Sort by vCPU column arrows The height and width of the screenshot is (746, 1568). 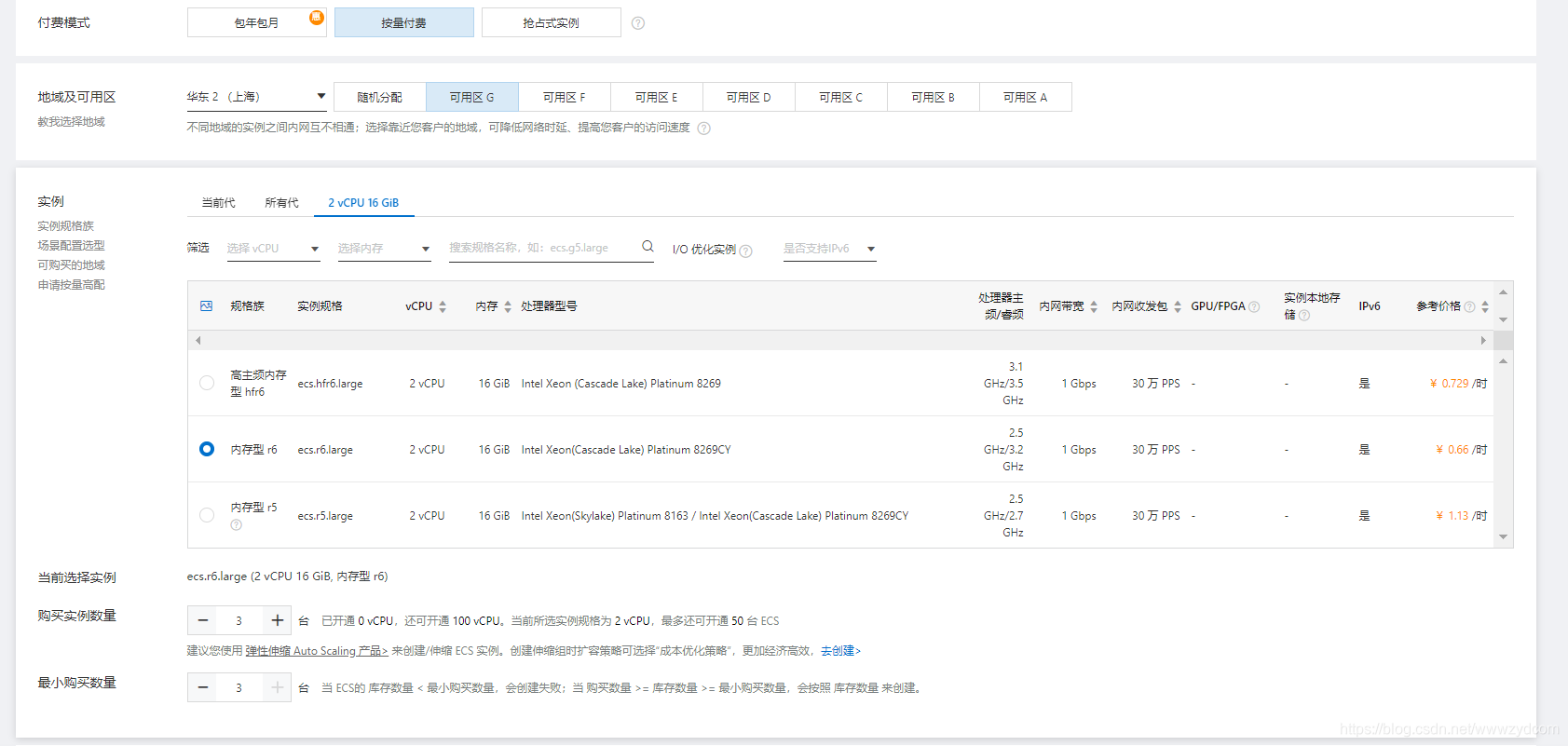click(443, 306)
